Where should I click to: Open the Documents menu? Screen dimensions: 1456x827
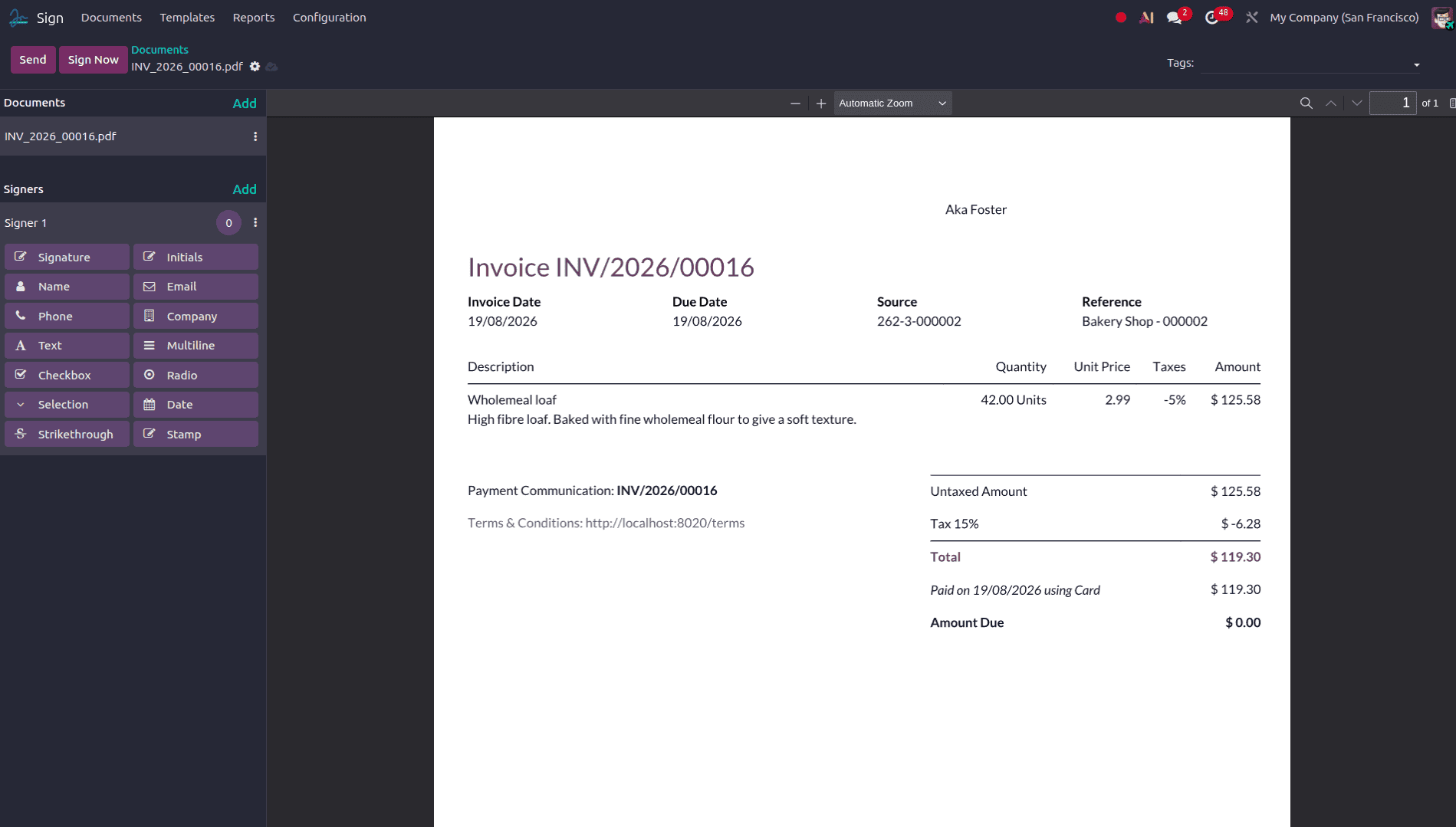point(111,17)
